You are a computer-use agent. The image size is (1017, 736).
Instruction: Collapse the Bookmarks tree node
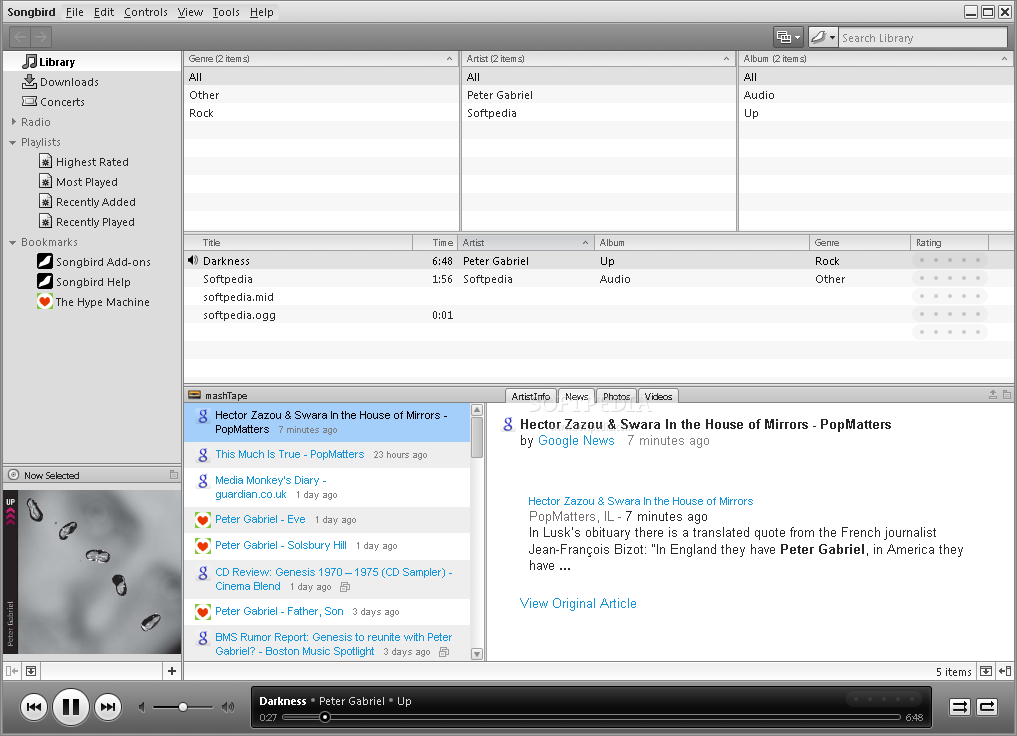[x=12, y=243]
